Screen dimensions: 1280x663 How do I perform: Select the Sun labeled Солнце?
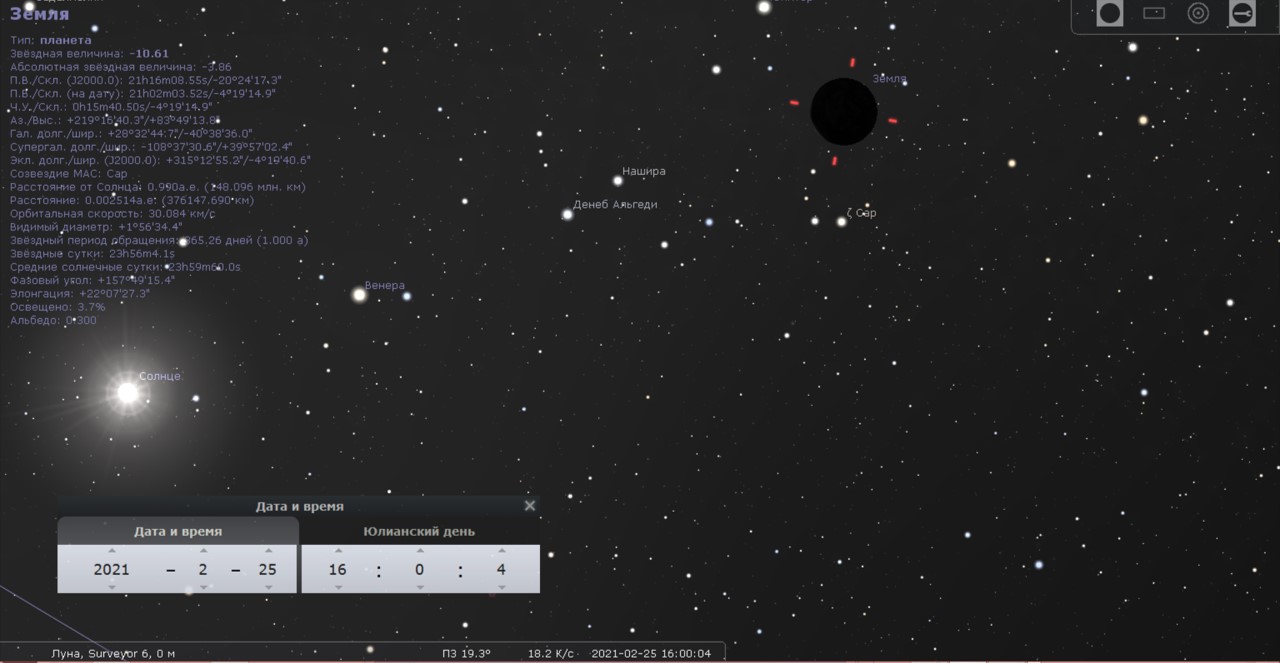(128, 392)
